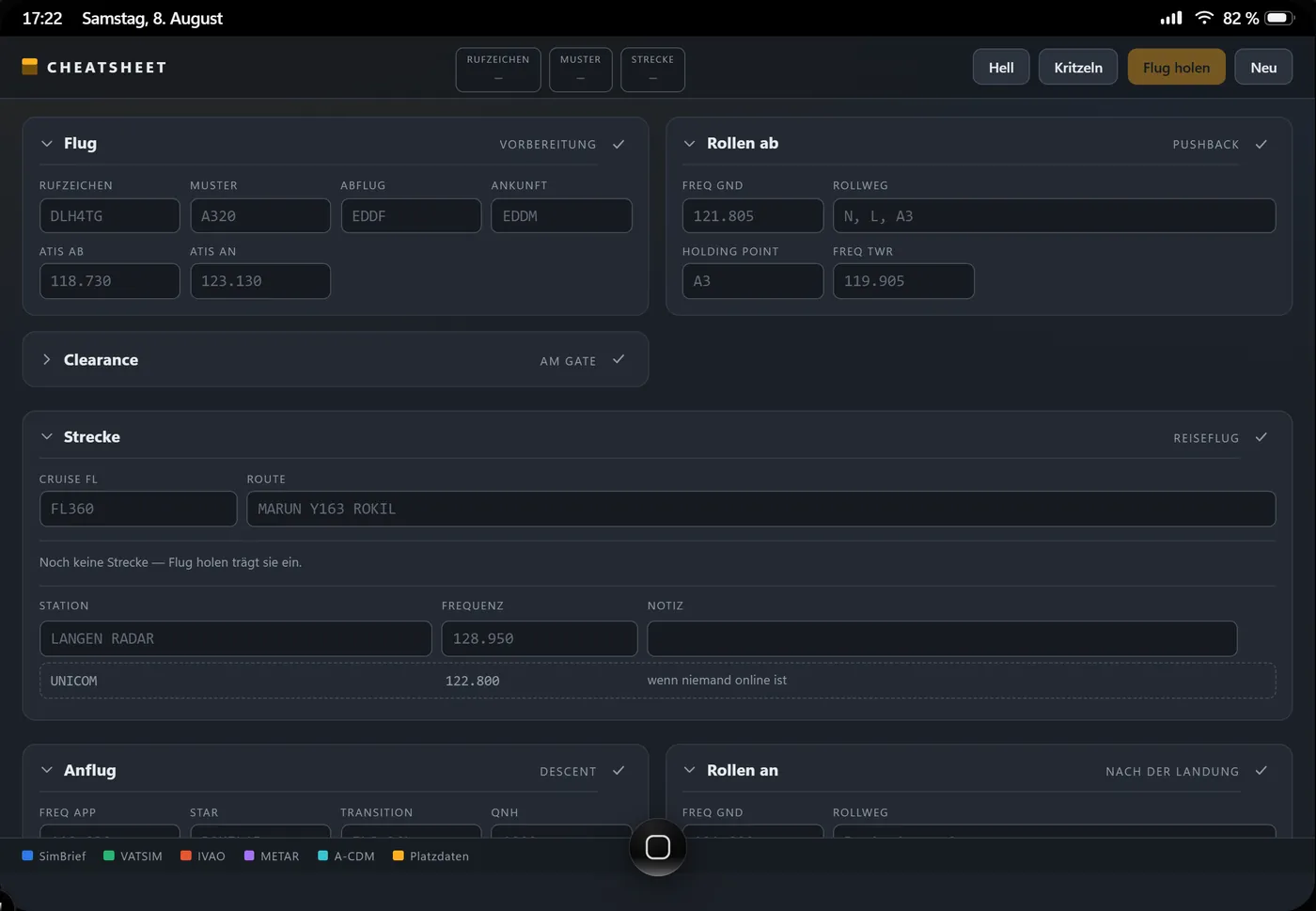Viewport: 1316px width, 911px height.
Task: Focus the Holding Point field
Action: (753, 281)
